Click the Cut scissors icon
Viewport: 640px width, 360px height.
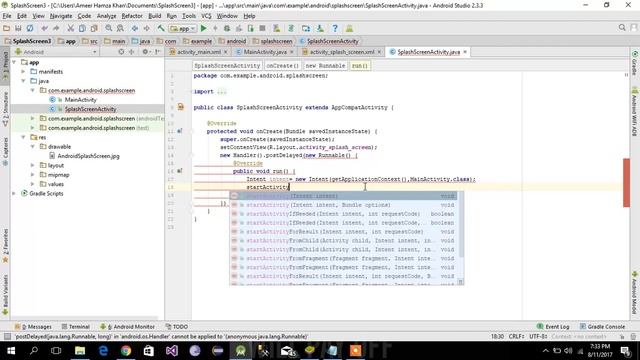pyautogui.click(x=71, y=28)
